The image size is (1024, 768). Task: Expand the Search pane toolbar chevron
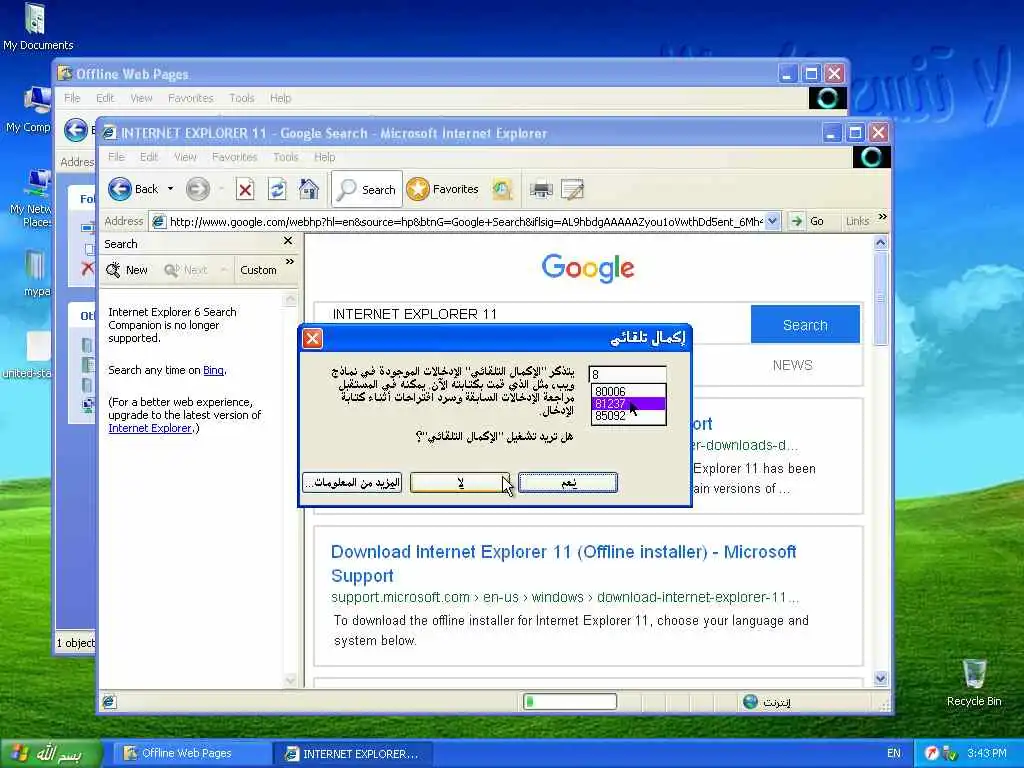(x=290, y=262)
